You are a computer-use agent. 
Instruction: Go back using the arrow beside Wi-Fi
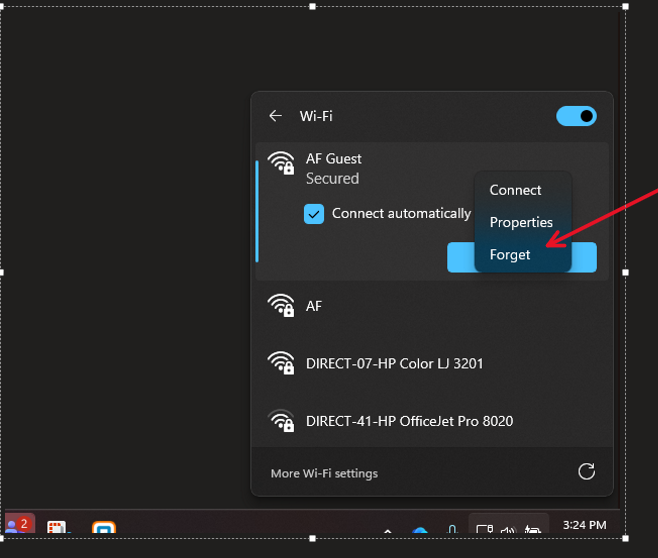click(275, 116)
